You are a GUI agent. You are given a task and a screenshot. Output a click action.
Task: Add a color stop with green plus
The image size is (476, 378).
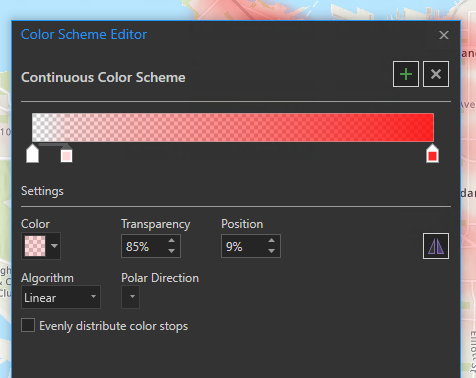406,74
